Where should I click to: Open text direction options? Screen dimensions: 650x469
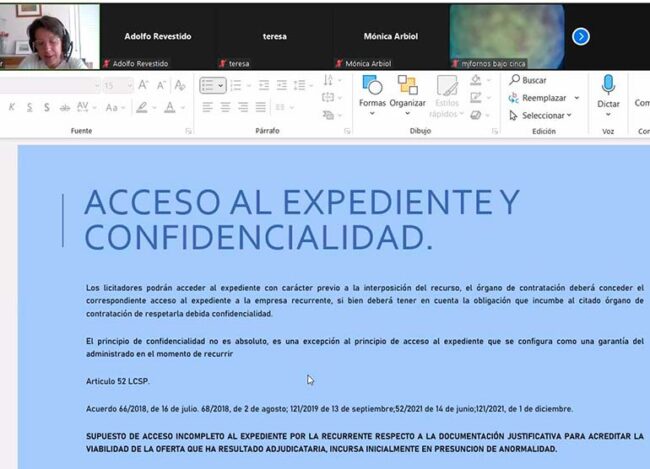(332, 80)
